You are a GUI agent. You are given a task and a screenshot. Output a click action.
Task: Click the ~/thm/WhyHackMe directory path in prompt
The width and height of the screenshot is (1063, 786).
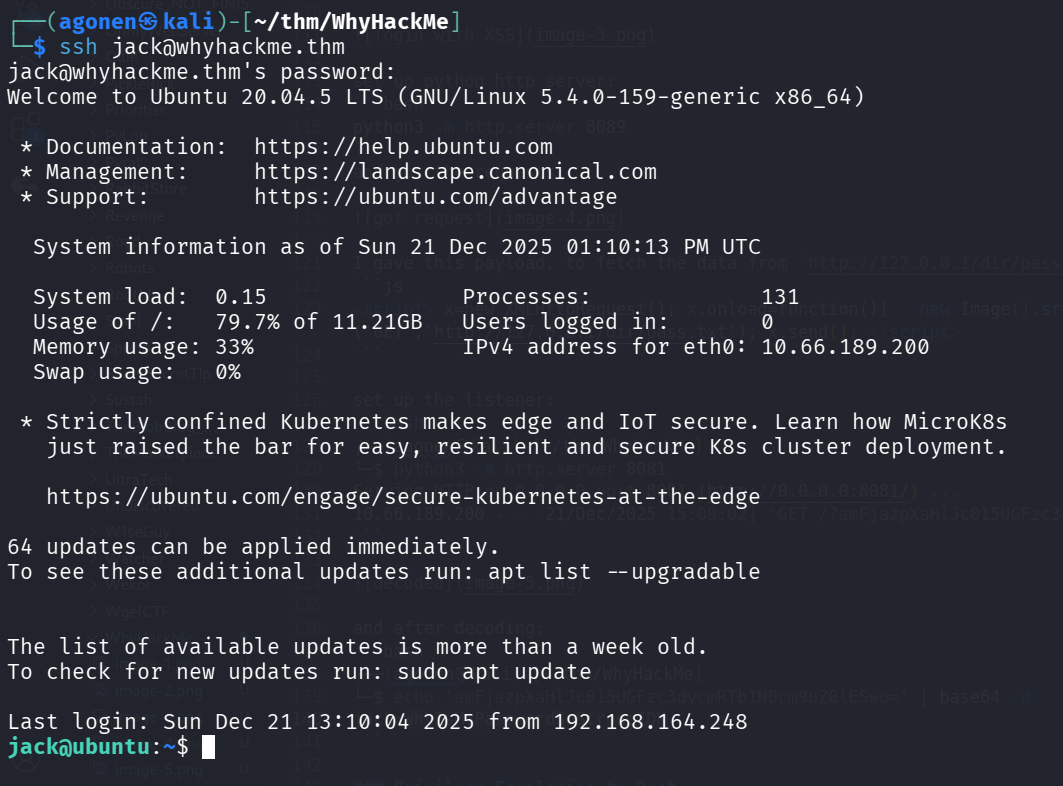click(345, 21)
